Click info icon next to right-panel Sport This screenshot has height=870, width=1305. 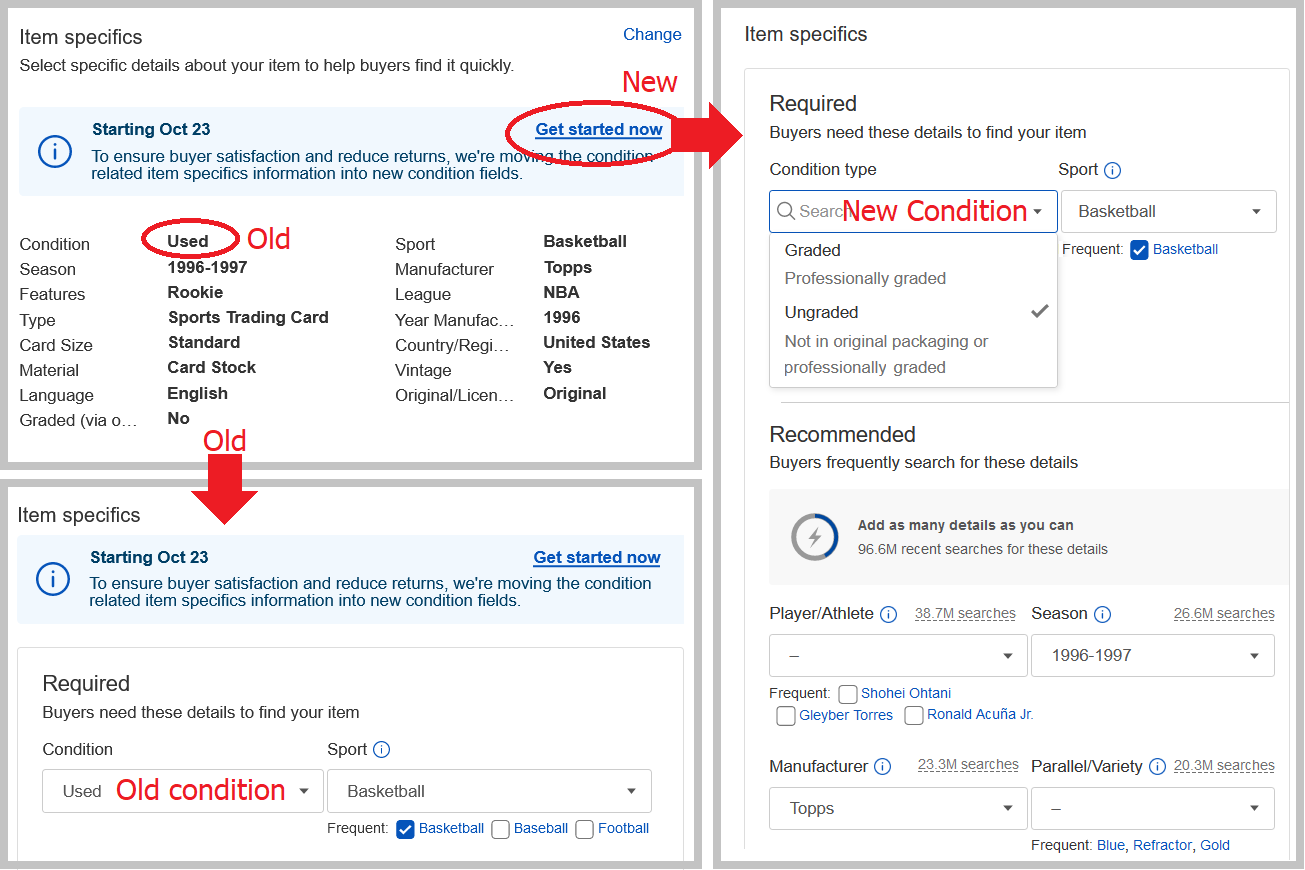click(x=1113, y=170)
